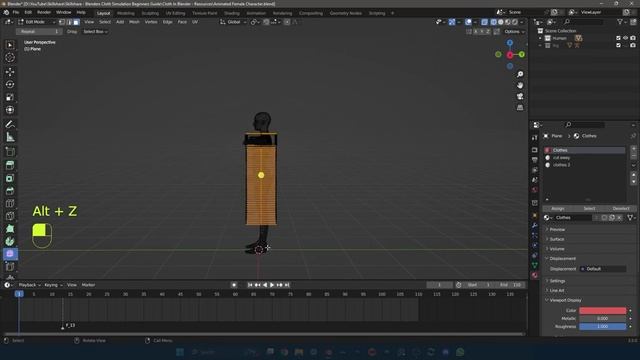The width and height of the screenshot is (640, 360).
Task: Select the Rotate tool
Action: pyautogui.click(x=10, y=84)
